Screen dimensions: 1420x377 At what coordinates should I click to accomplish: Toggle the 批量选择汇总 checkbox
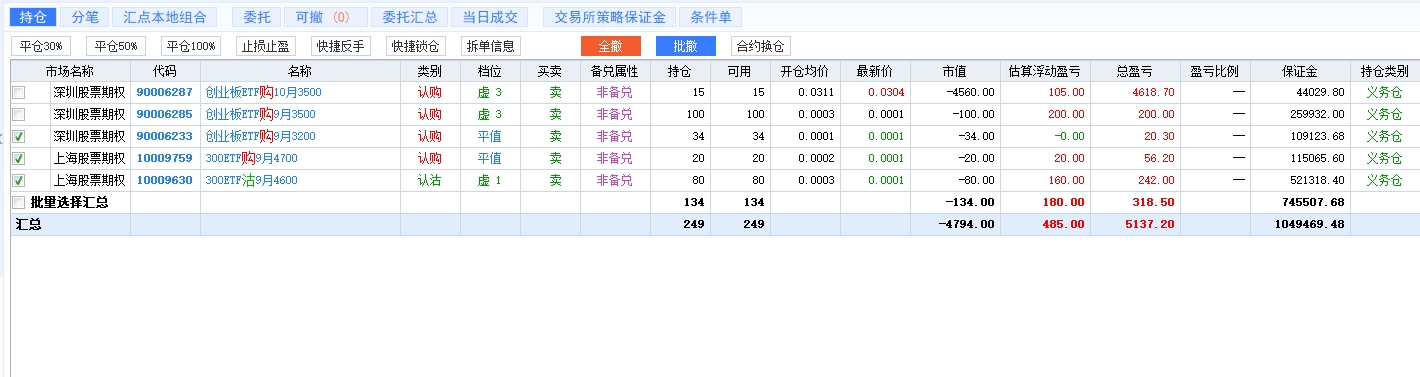[x=19, y=202]
